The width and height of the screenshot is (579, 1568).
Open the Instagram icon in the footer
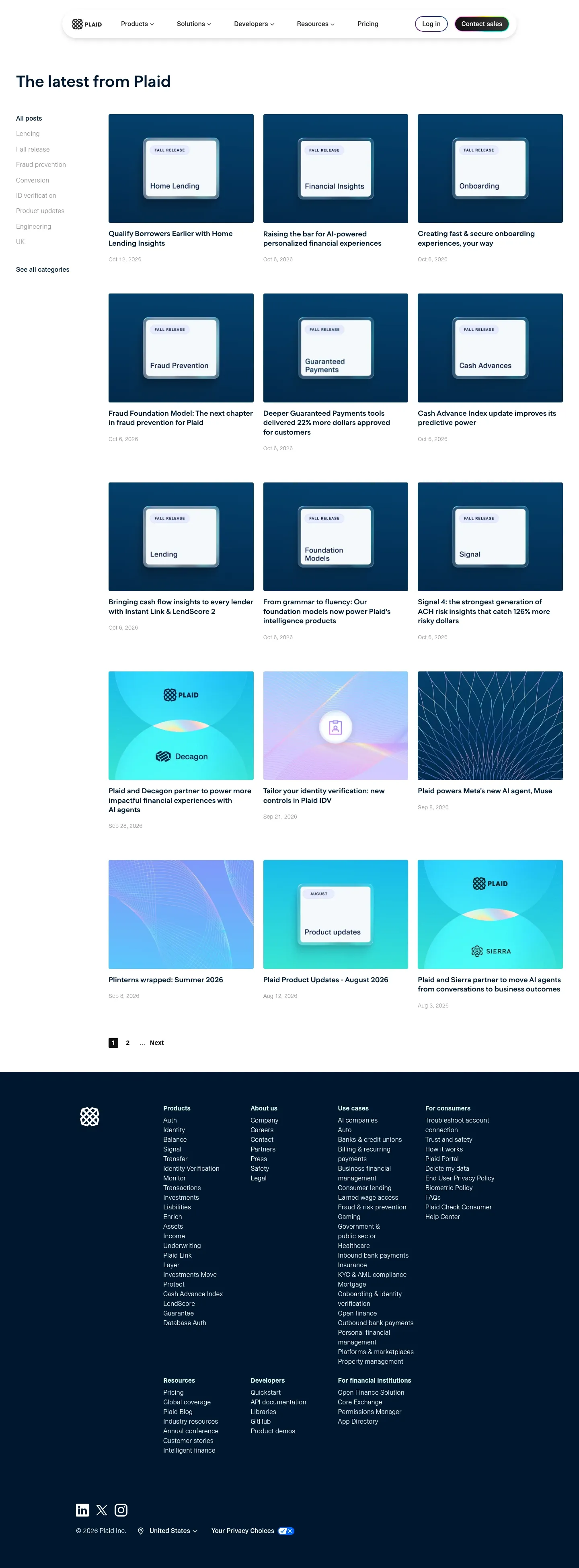pyautogui.click(x=121, y=1510)
